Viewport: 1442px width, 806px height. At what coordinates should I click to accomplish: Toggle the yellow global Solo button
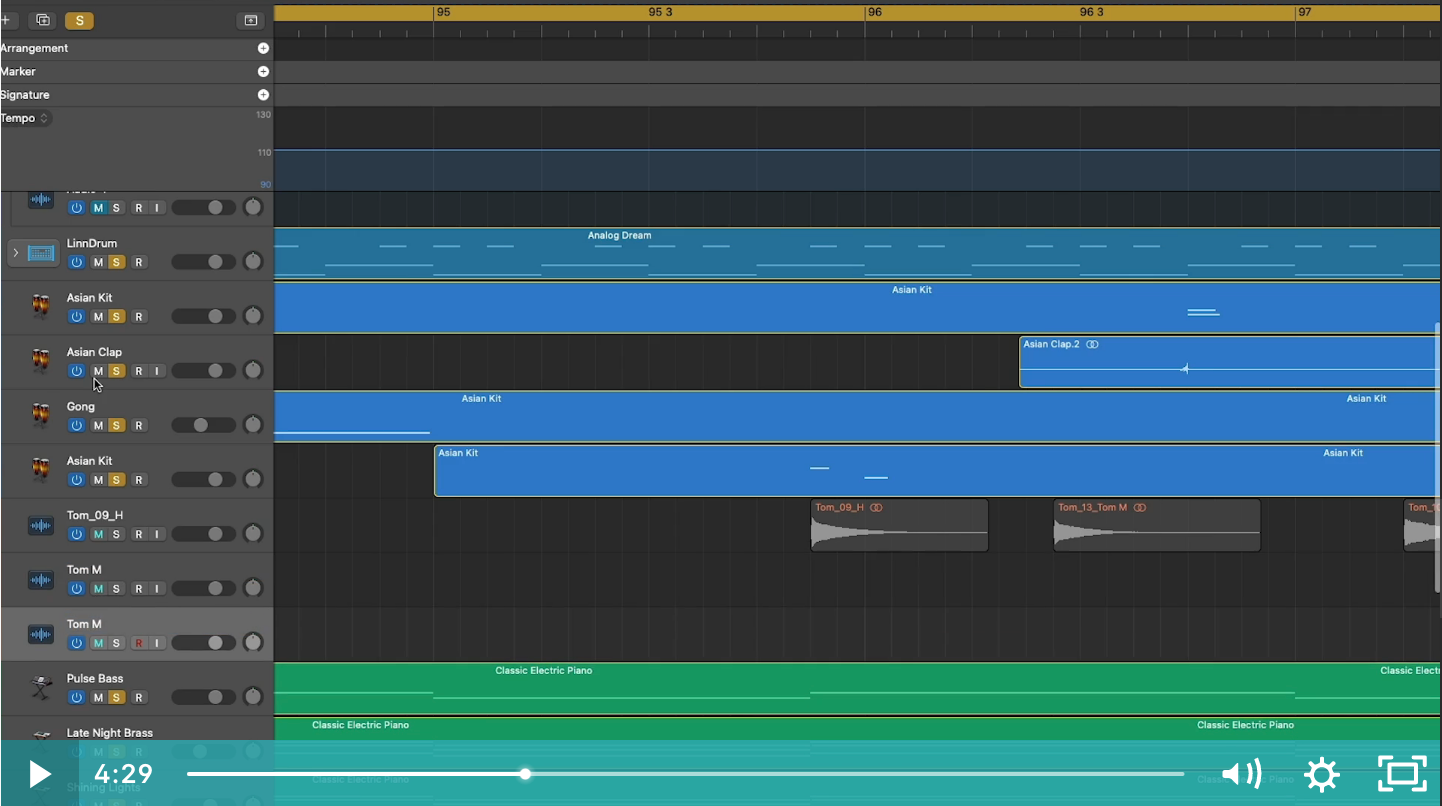[x=79, y=20]
